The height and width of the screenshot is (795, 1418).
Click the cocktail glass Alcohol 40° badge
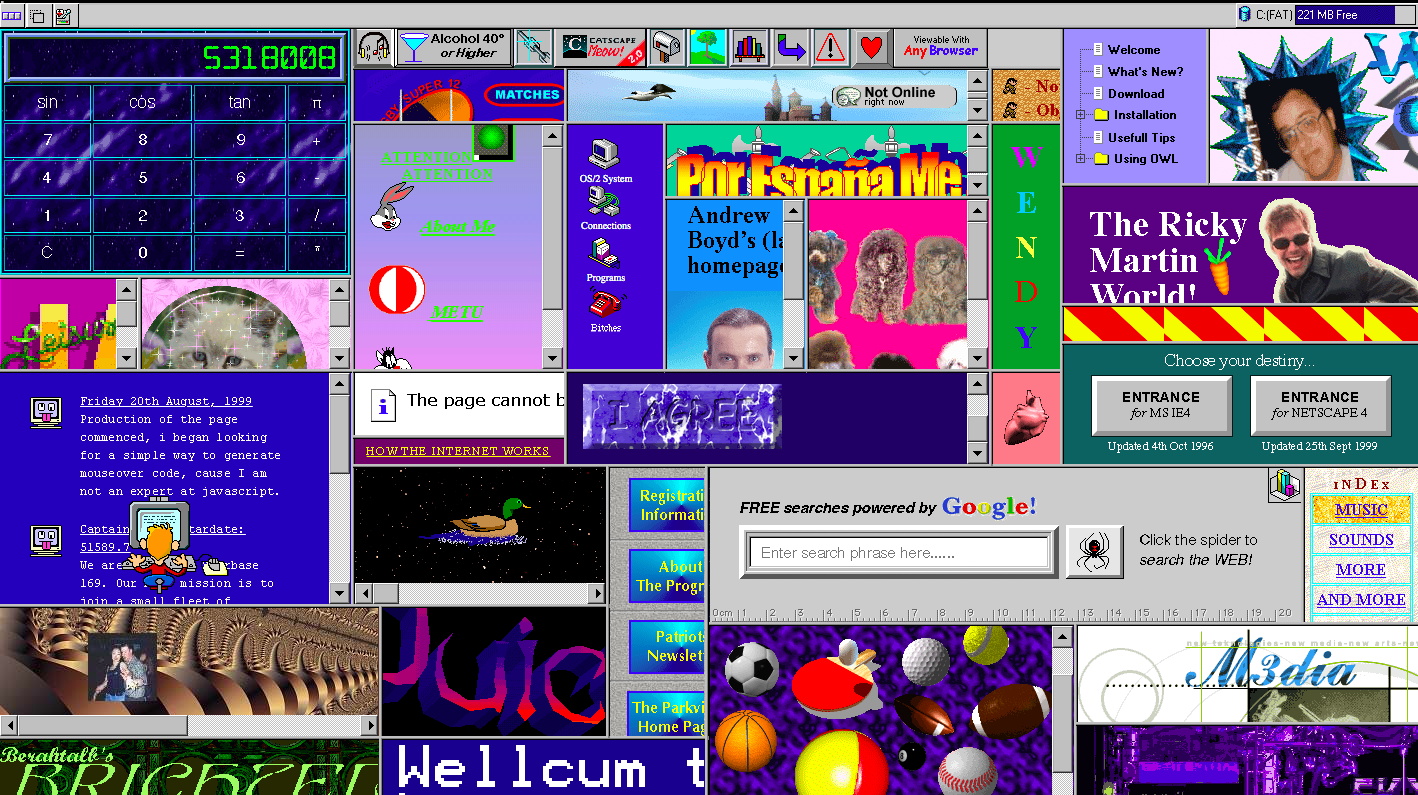point(454,47)
